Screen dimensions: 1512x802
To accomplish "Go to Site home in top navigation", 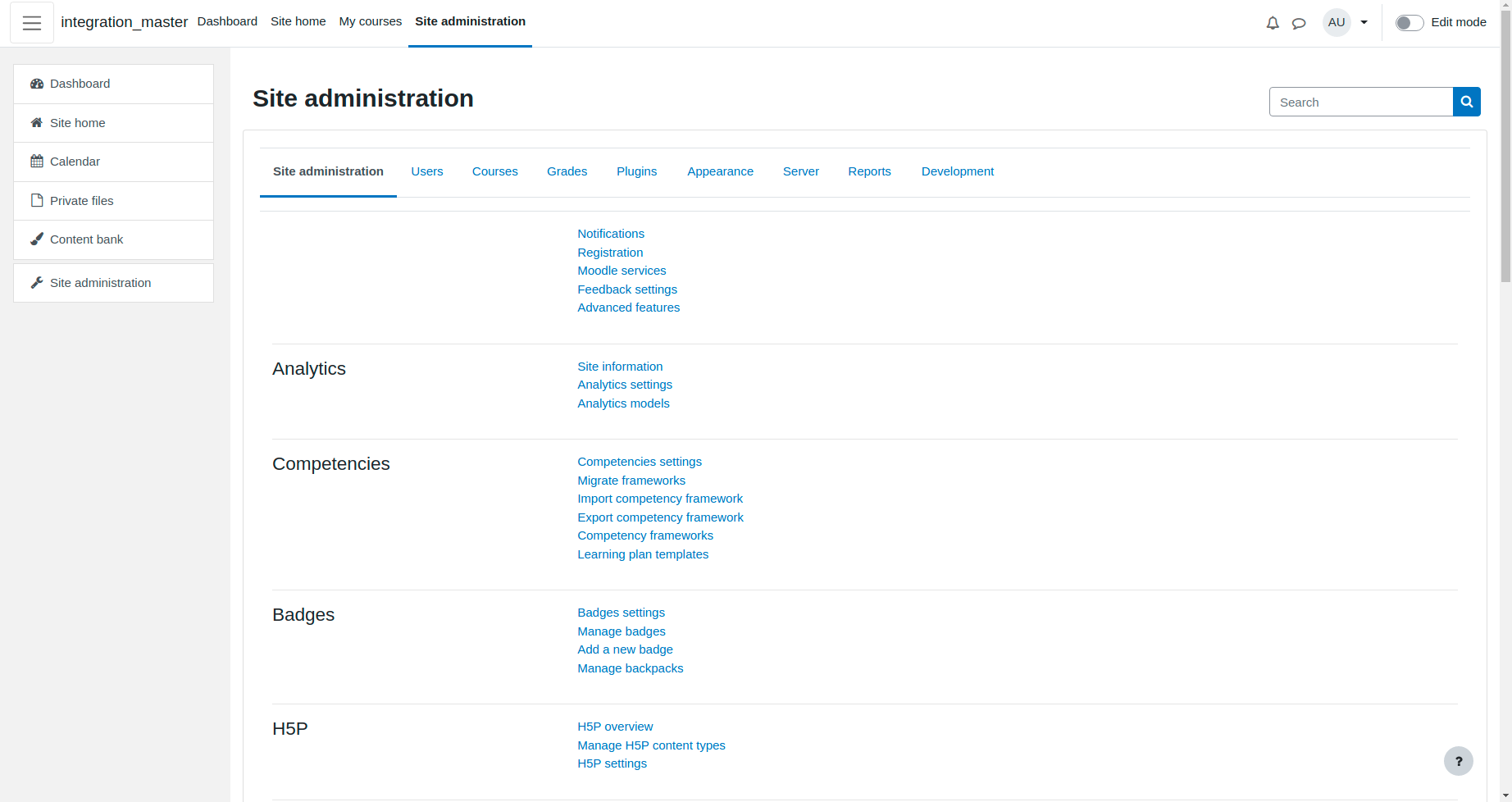I will 298,21.
